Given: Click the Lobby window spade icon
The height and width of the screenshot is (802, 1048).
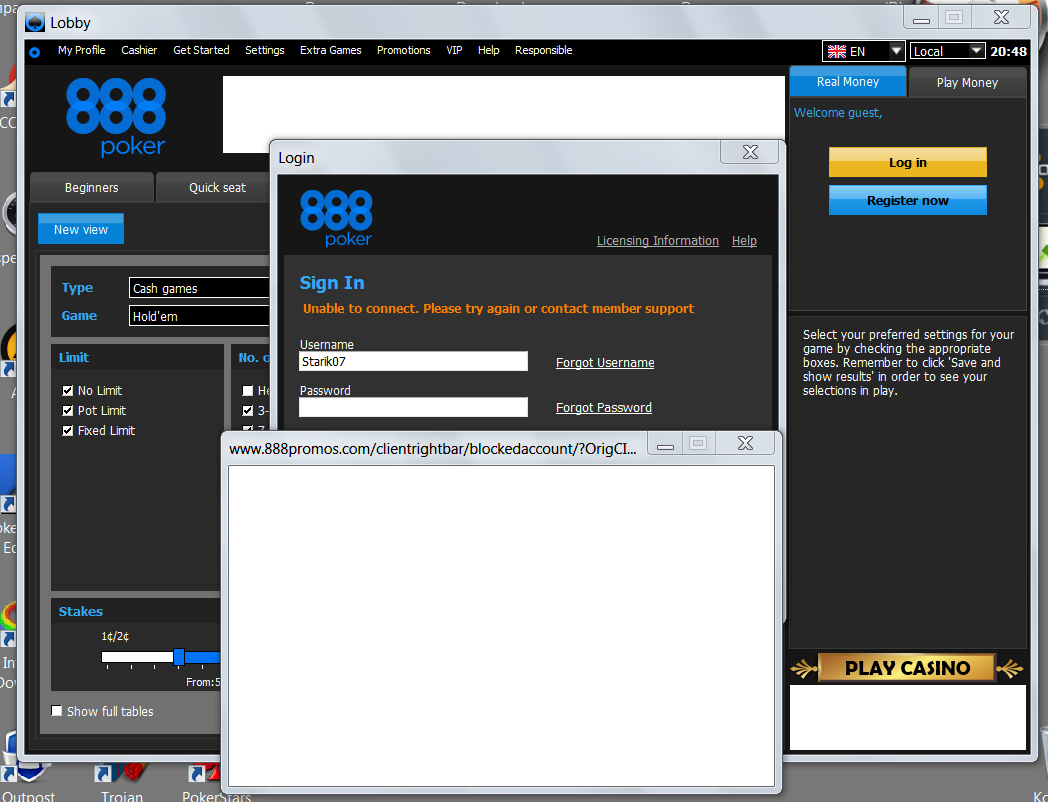Looking at the screenshot, I should tap(35, 22).
